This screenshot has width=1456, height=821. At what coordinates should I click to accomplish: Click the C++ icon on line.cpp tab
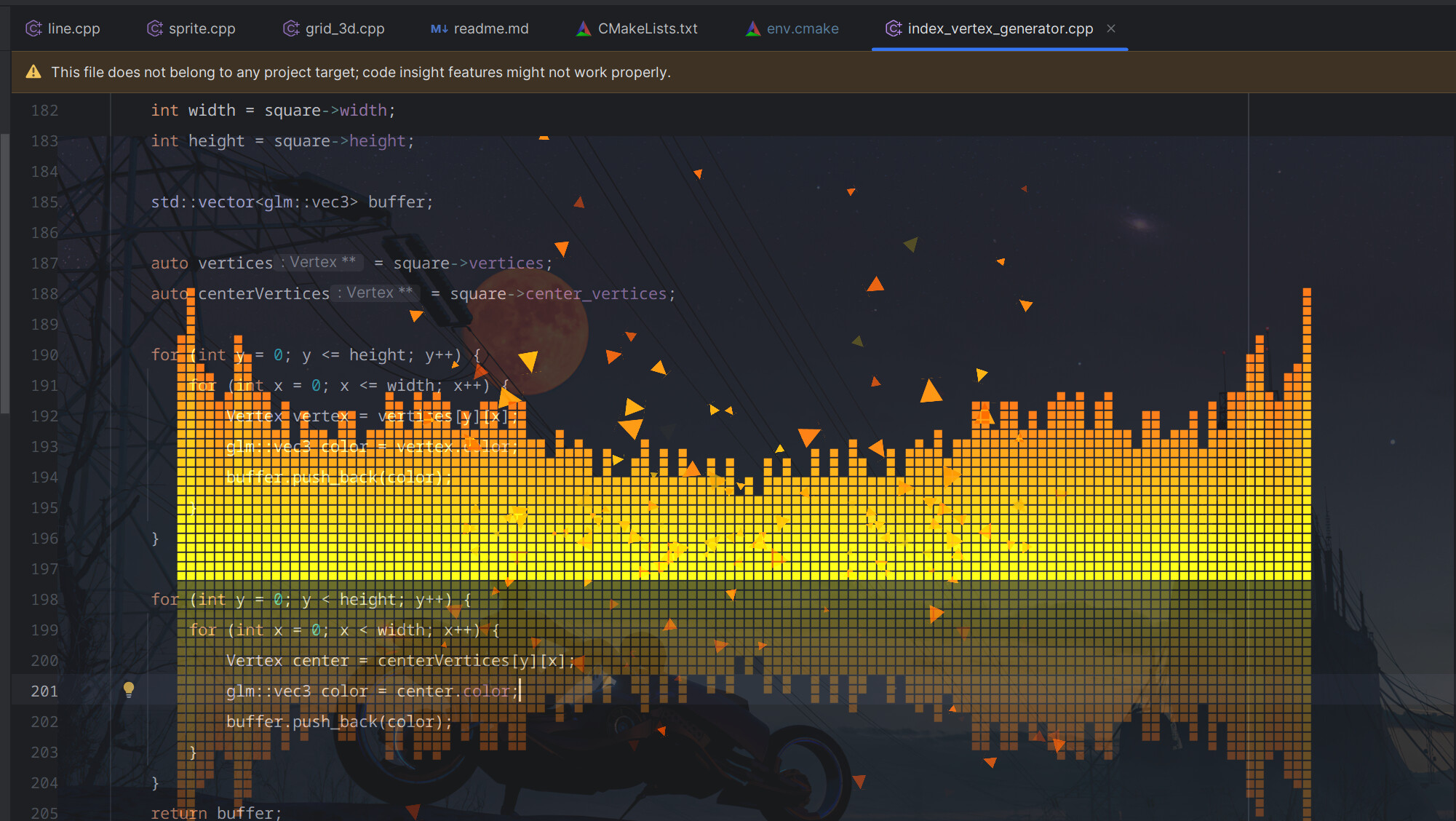click(33, 28)
